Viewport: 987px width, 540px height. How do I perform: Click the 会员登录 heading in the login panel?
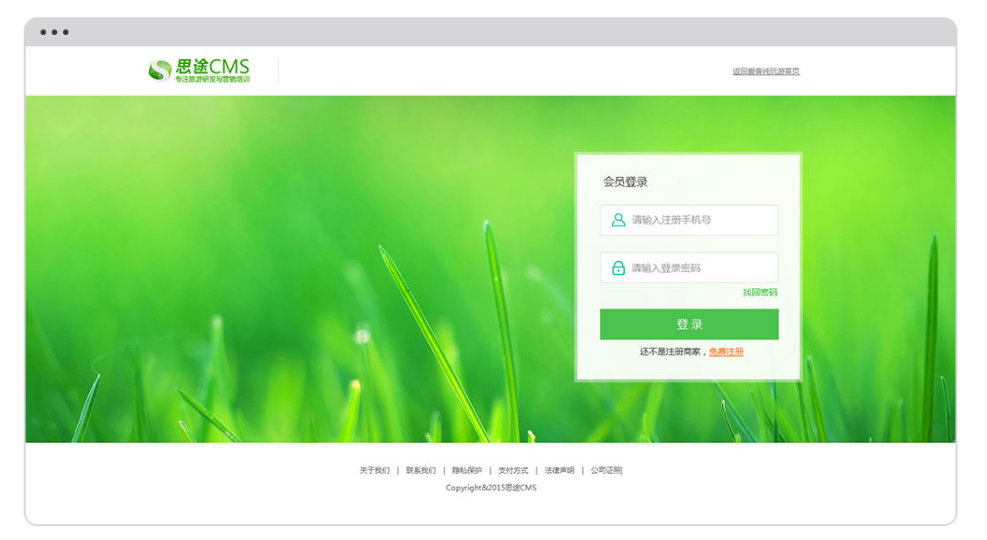(625, 182)
